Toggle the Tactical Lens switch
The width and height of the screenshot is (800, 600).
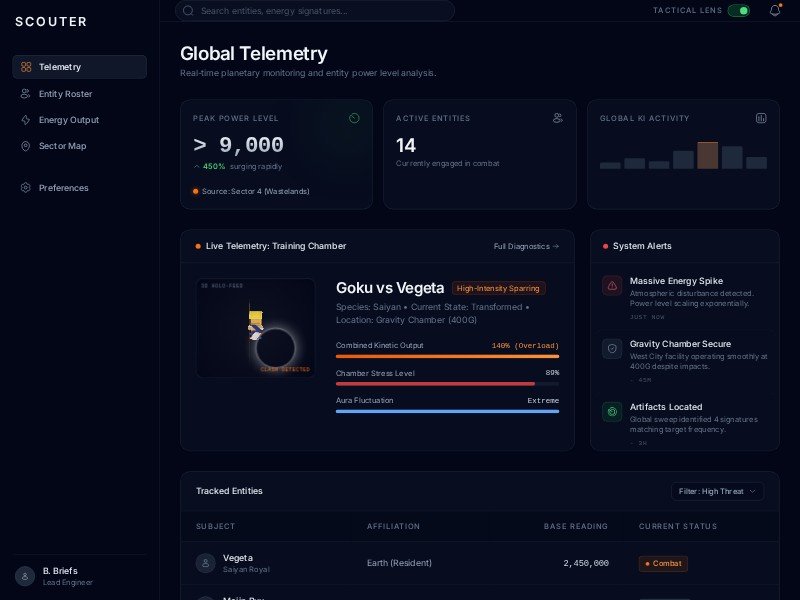[739, 10]
